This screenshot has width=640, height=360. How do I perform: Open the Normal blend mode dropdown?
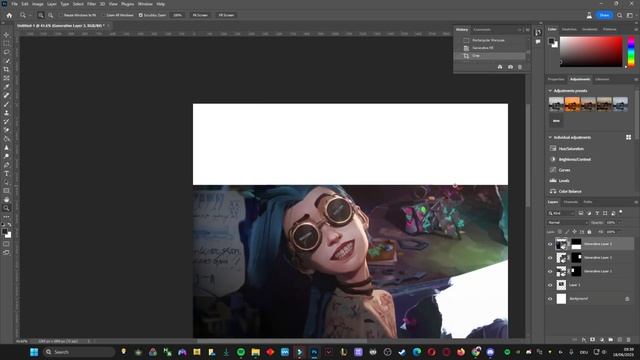pyautogui.click(x=567, y=222)
